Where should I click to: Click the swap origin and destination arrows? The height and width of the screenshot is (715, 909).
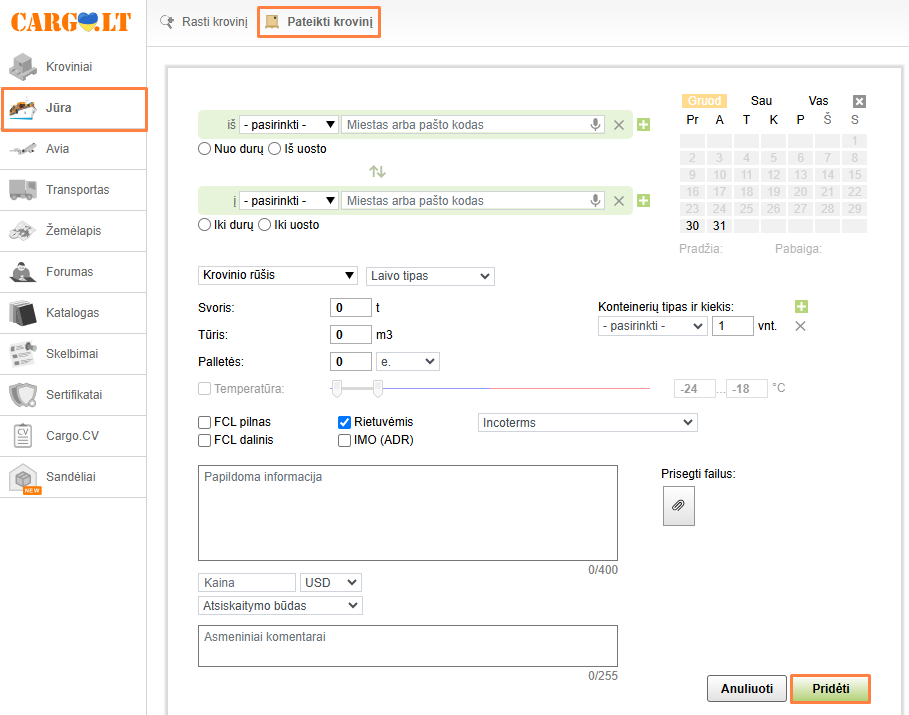tap(377, 172)
